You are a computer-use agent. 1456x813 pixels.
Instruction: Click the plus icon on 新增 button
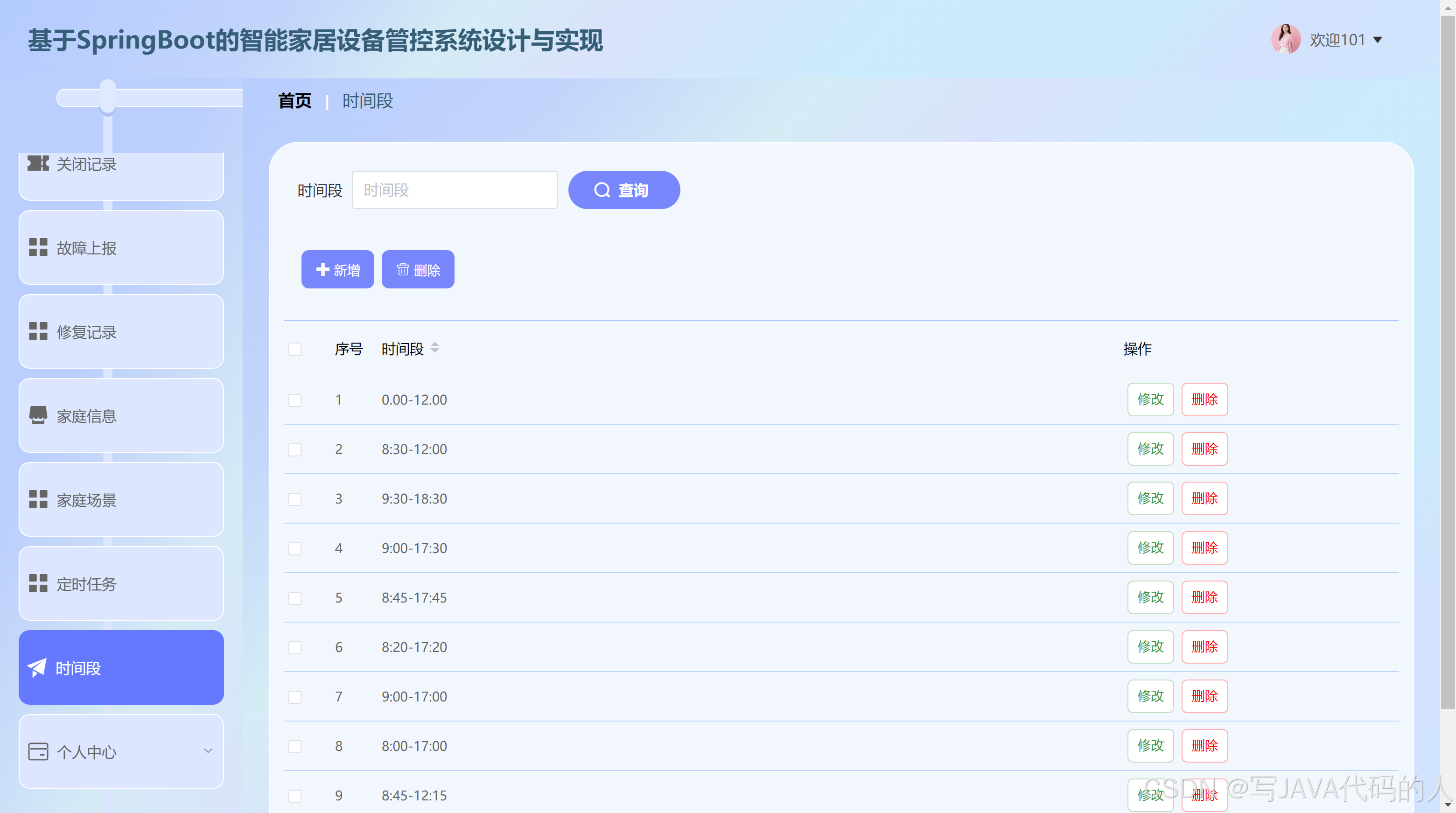click(x=323, y=269)
